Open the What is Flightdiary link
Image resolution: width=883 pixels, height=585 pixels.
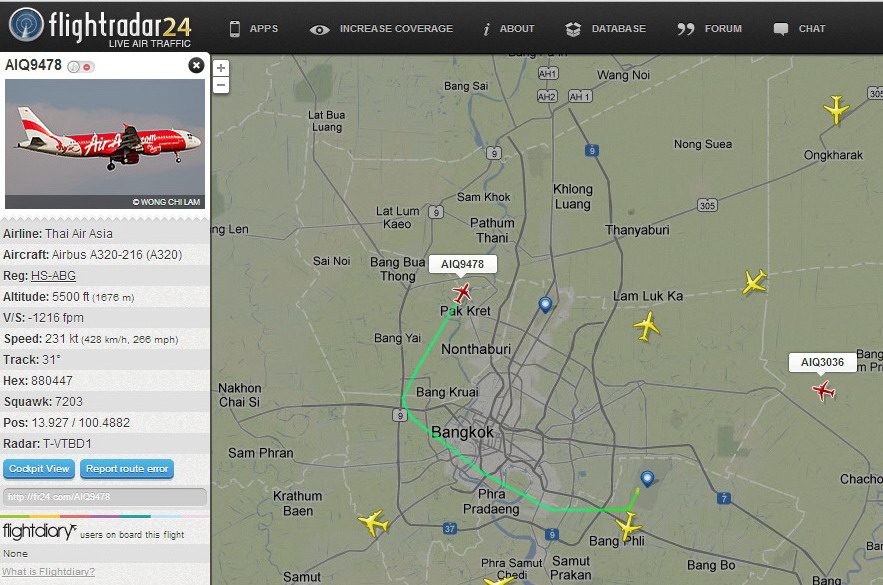pyautogui.click(x=48, y=571)
